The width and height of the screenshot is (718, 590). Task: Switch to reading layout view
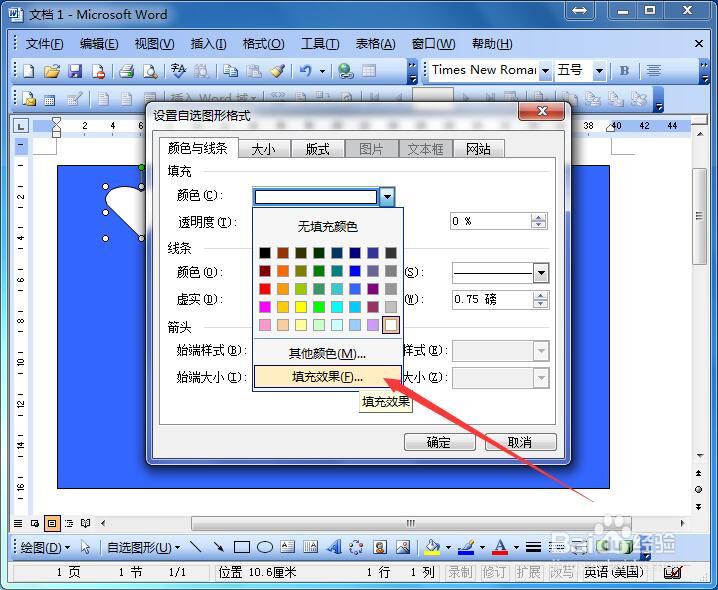[86, 523]
